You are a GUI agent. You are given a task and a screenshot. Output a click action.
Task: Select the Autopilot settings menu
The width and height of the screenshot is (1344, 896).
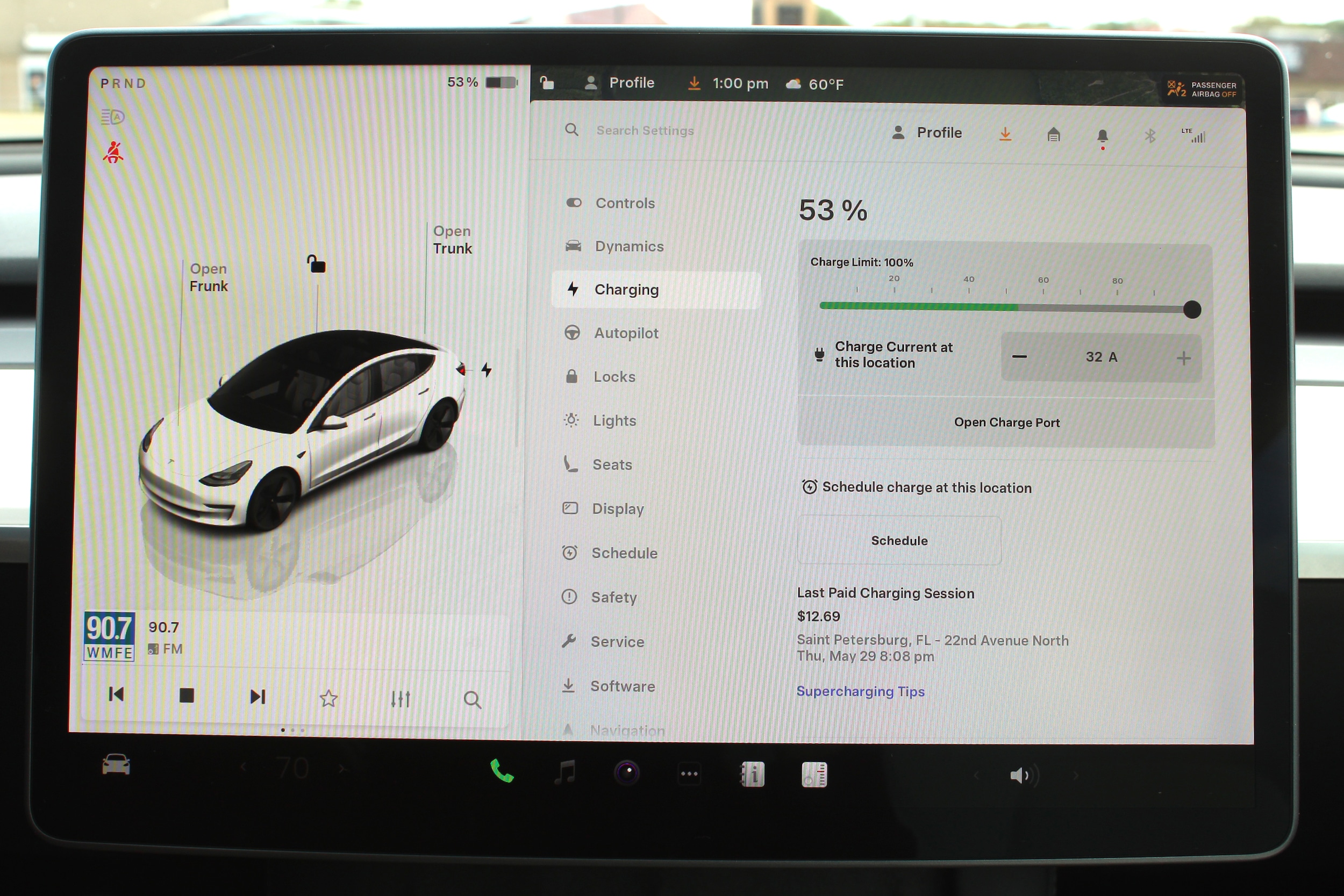click(x=626, y=333)
